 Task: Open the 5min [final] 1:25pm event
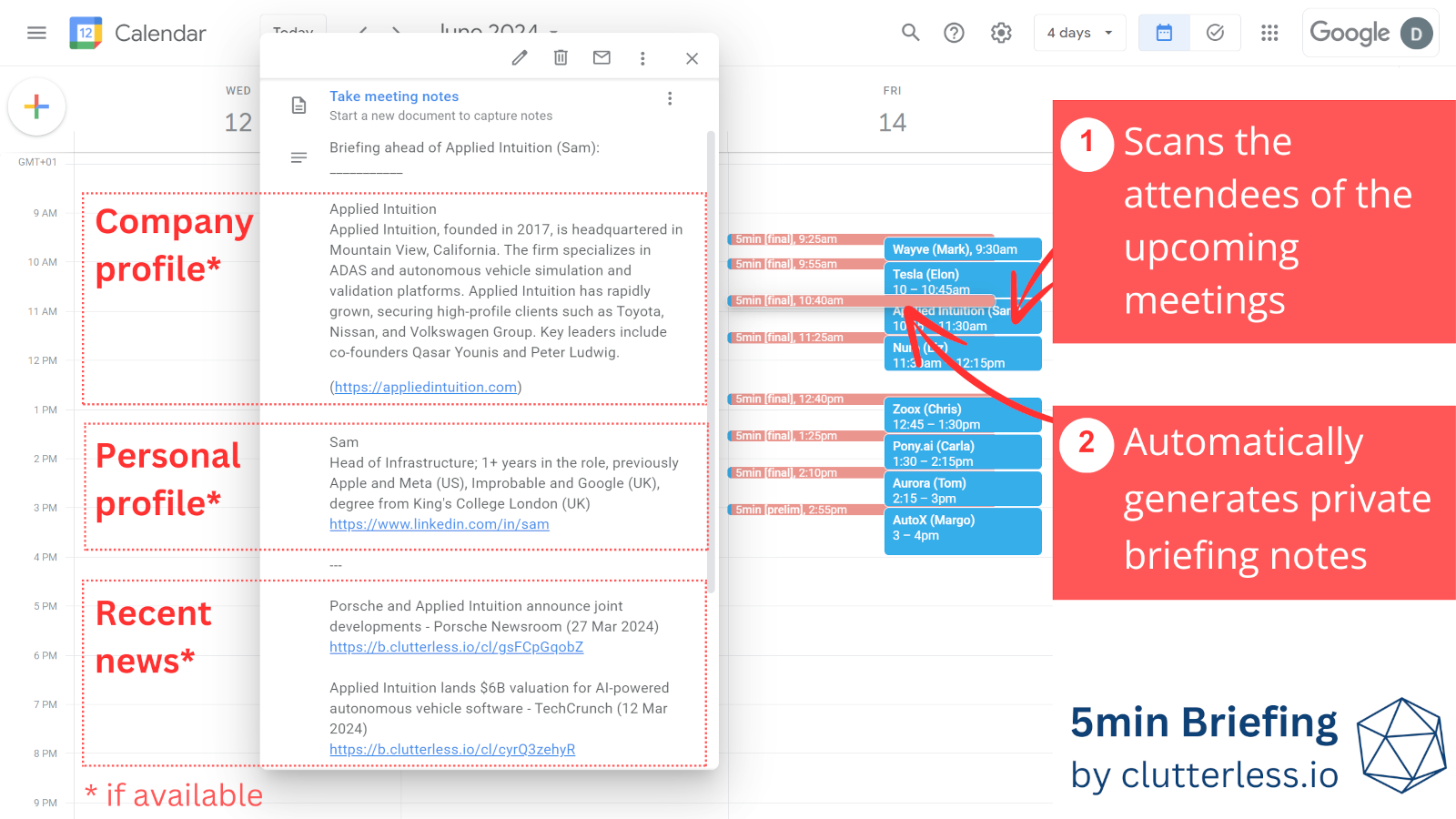[x=805, y=436]
